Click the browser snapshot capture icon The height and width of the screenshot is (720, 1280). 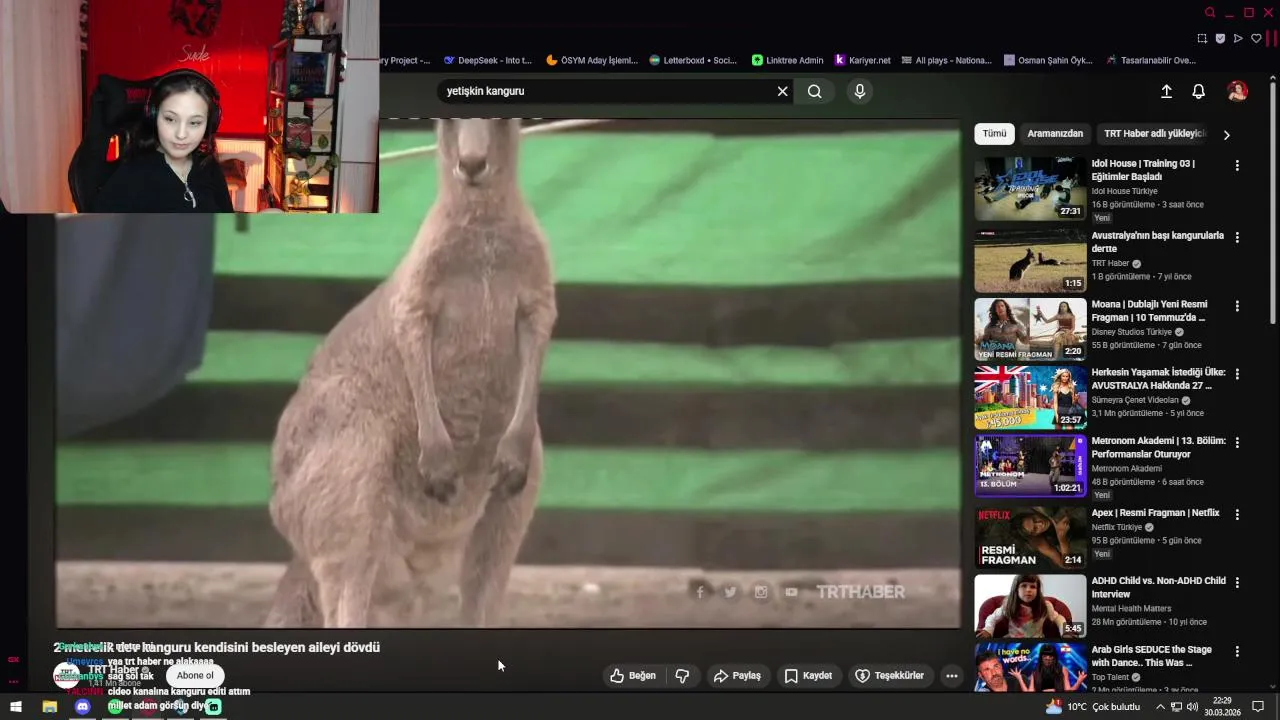[x=1202, y=38]
